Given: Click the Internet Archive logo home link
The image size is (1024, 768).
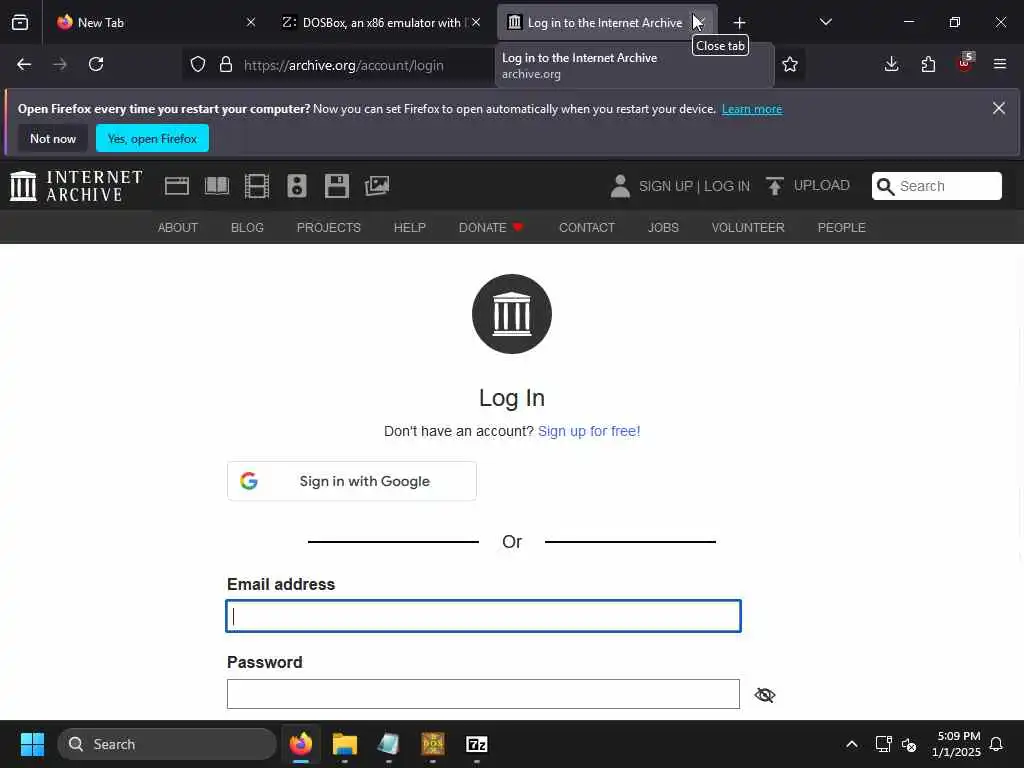Looking at the screenshot, I should pyautogui.click(x=76, y=186).
